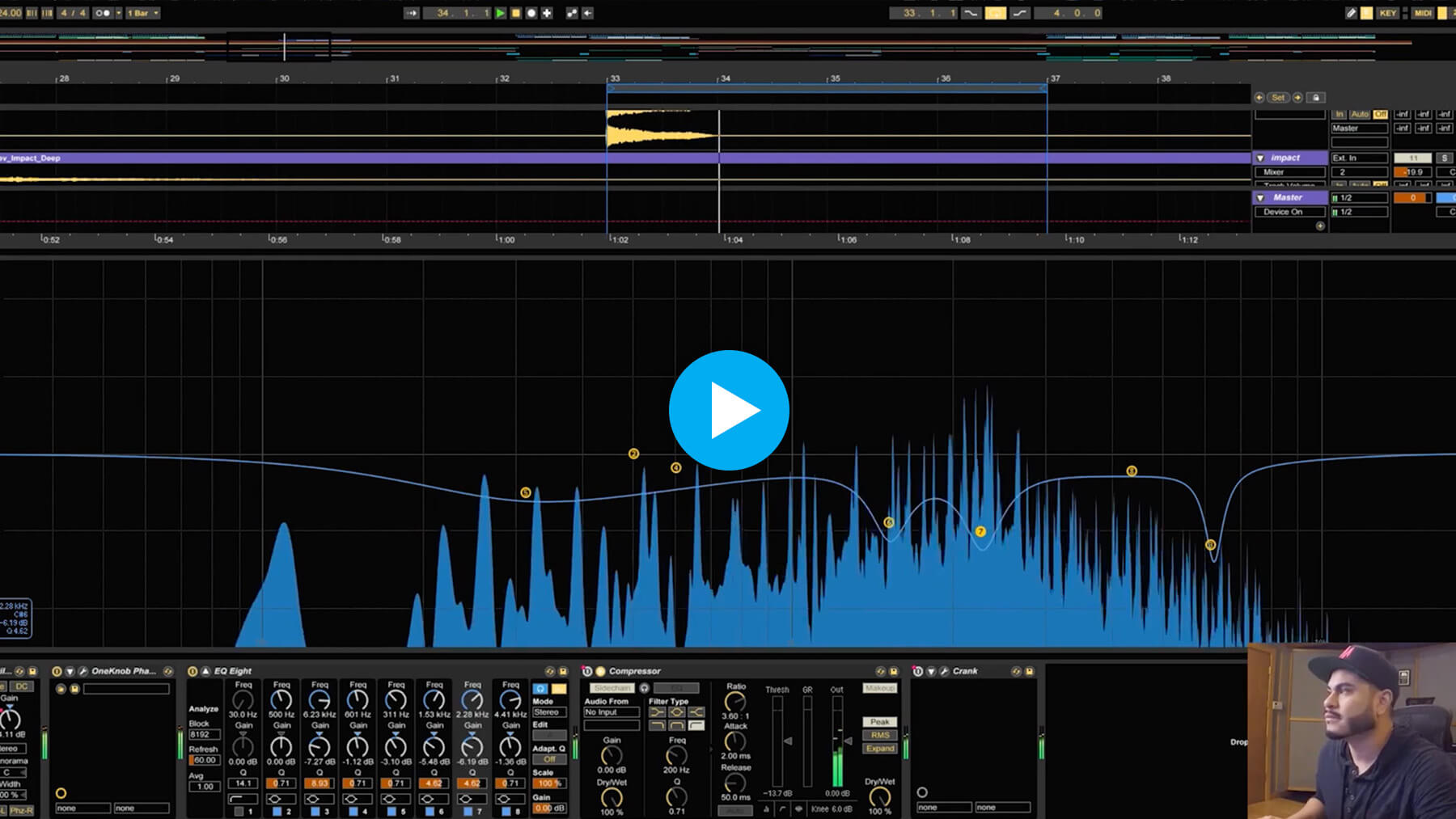
Task: Select the Expand mode button
Action: pos(880,749)
